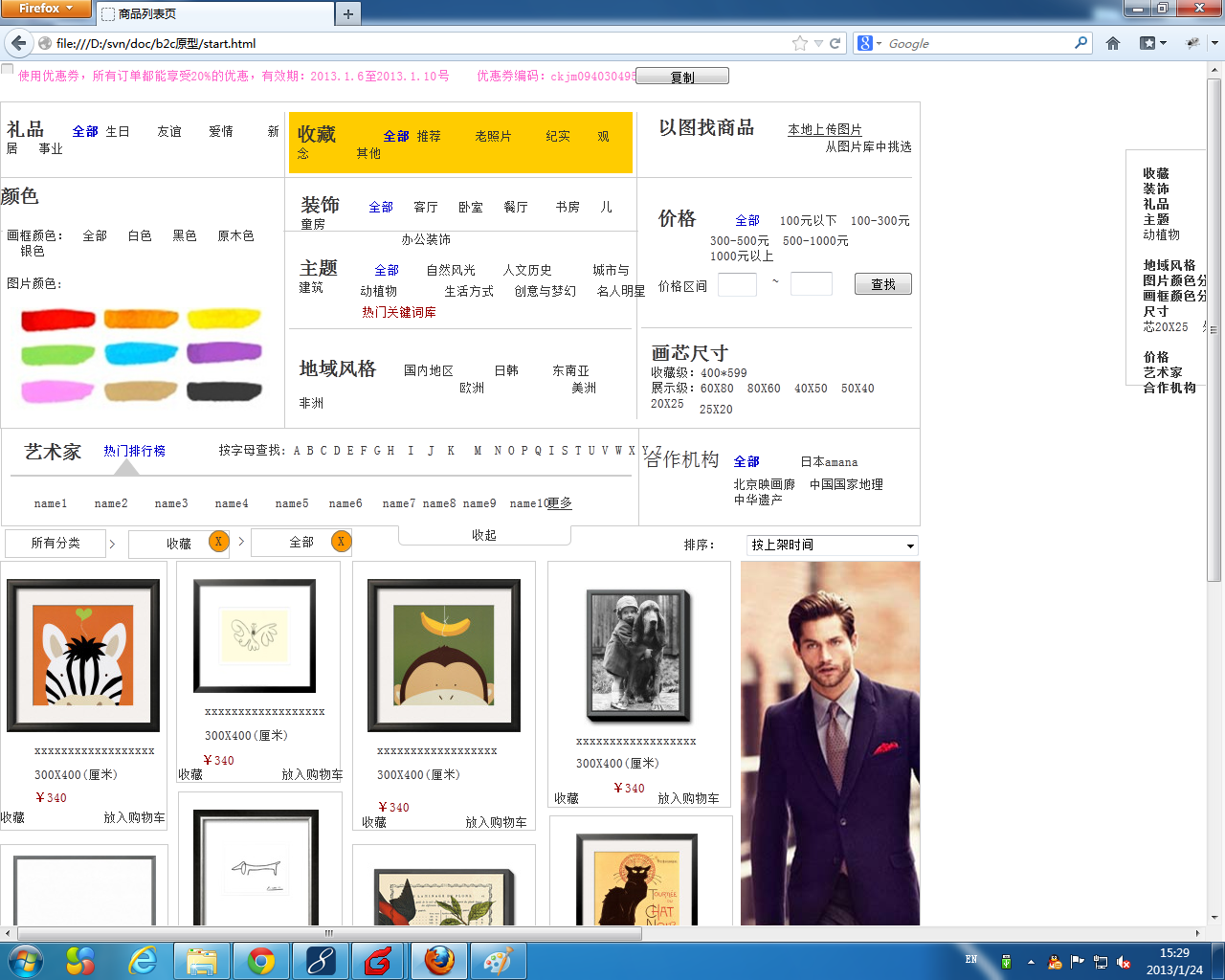
Task: Click the 复制 button to copy coupon code
Action: point(682,77)
